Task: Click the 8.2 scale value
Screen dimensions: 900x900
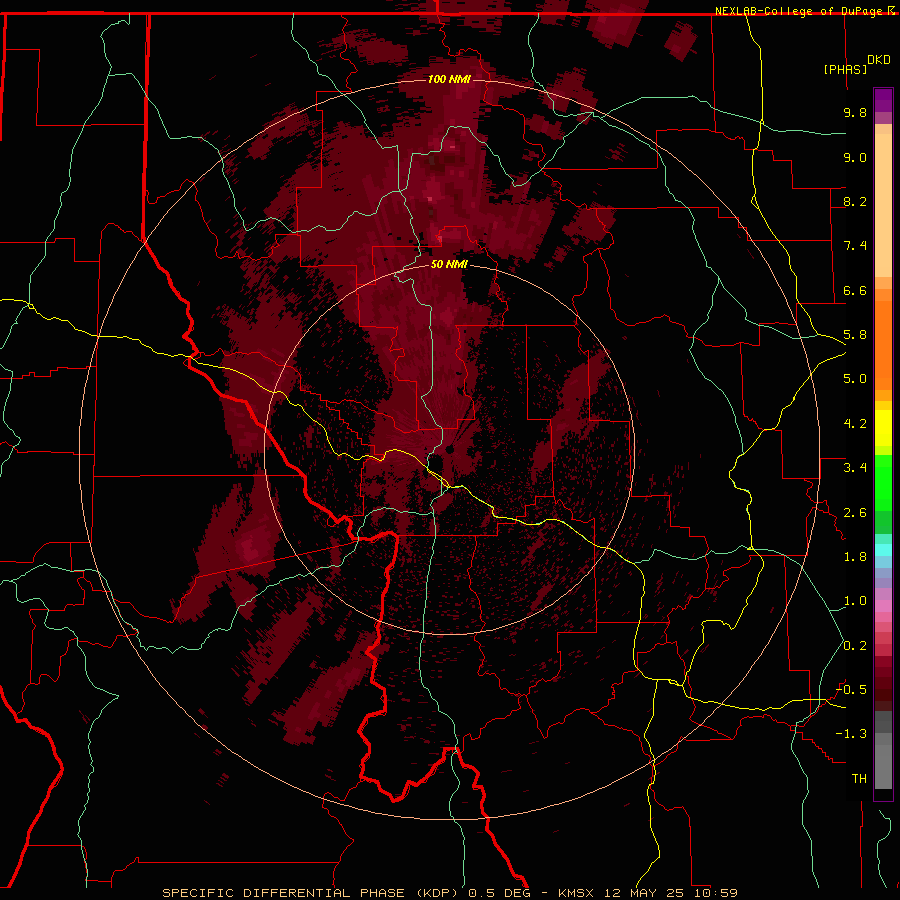Action: coord(855,201)
